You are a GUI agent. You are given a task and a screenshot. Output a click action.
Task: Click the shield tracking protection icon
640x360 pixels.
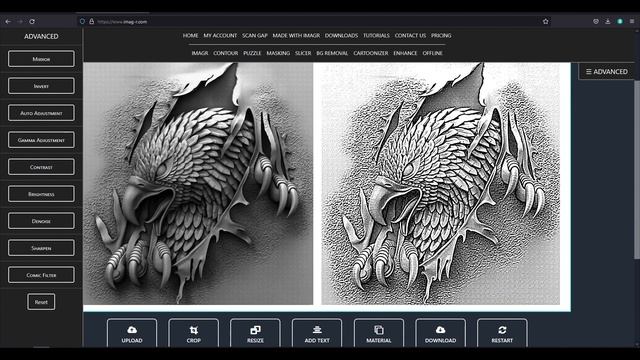[82, 22]
